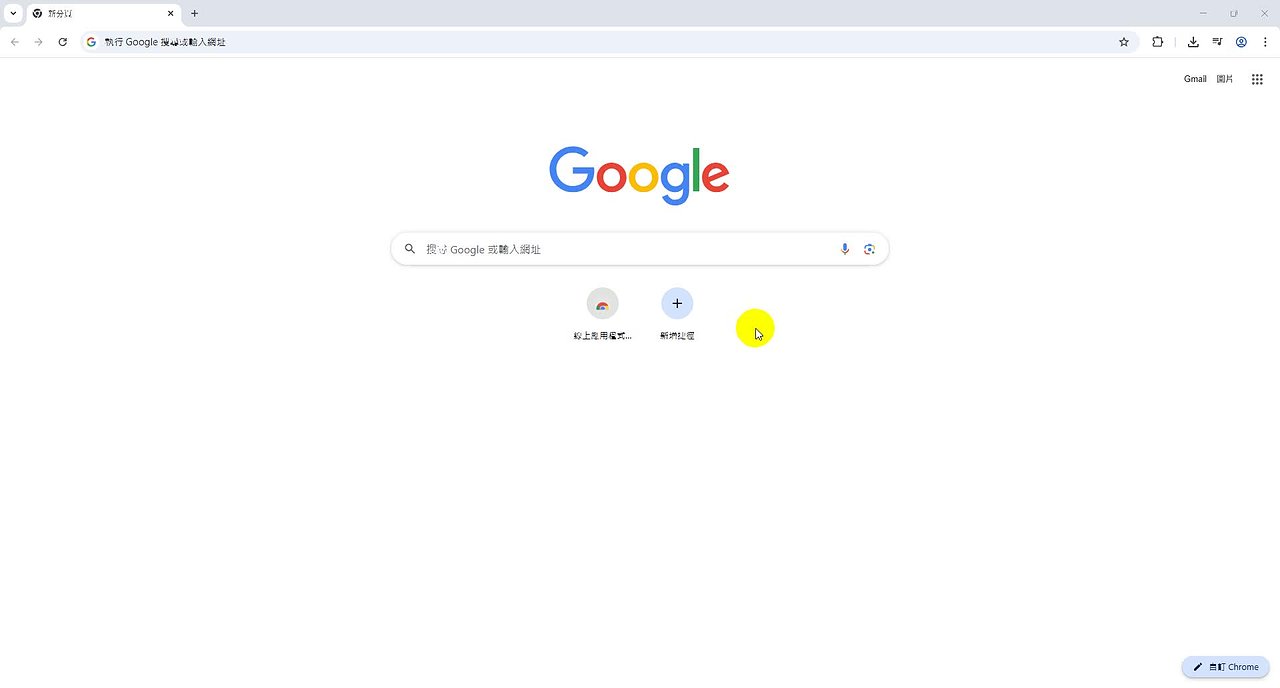Open a new tab with plus button
The height and width of the screenshot is (688, 1280).
[x=194, y=14]
